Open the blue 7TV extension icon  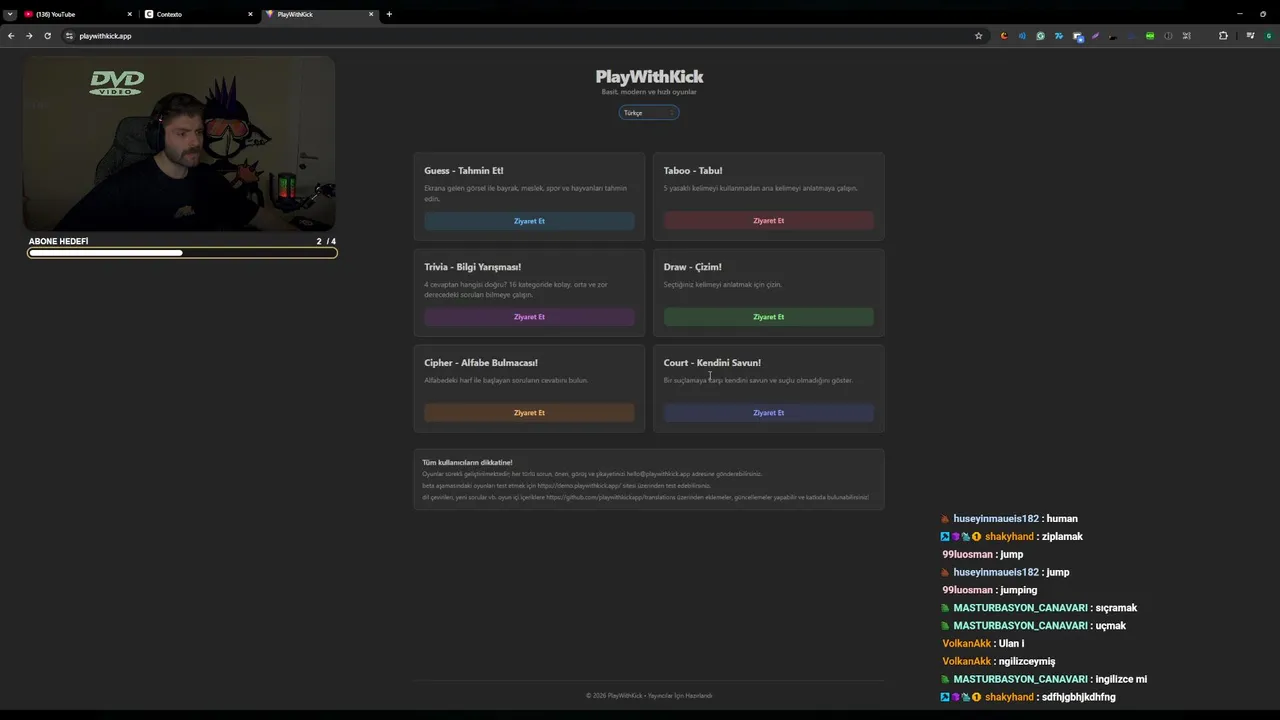click(x=1059, y=36)
